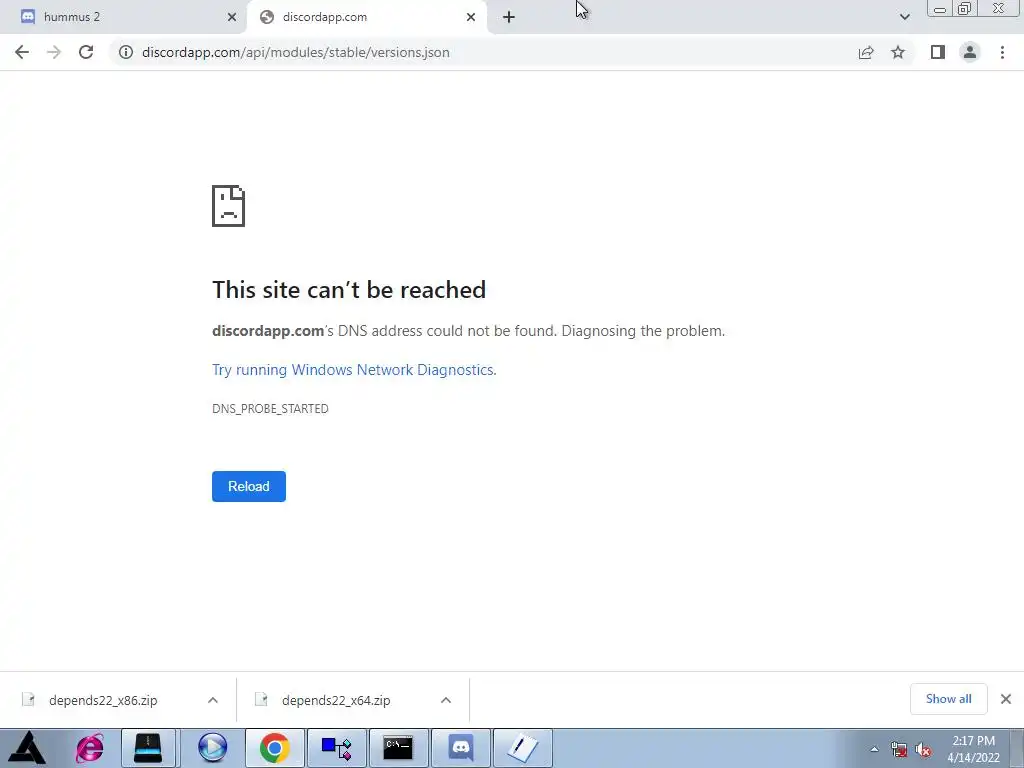The height and width of the screenshot is (768, 1024).
Task: Click Chrome icon in the taskbar
Action: click(x=275, y=748)
